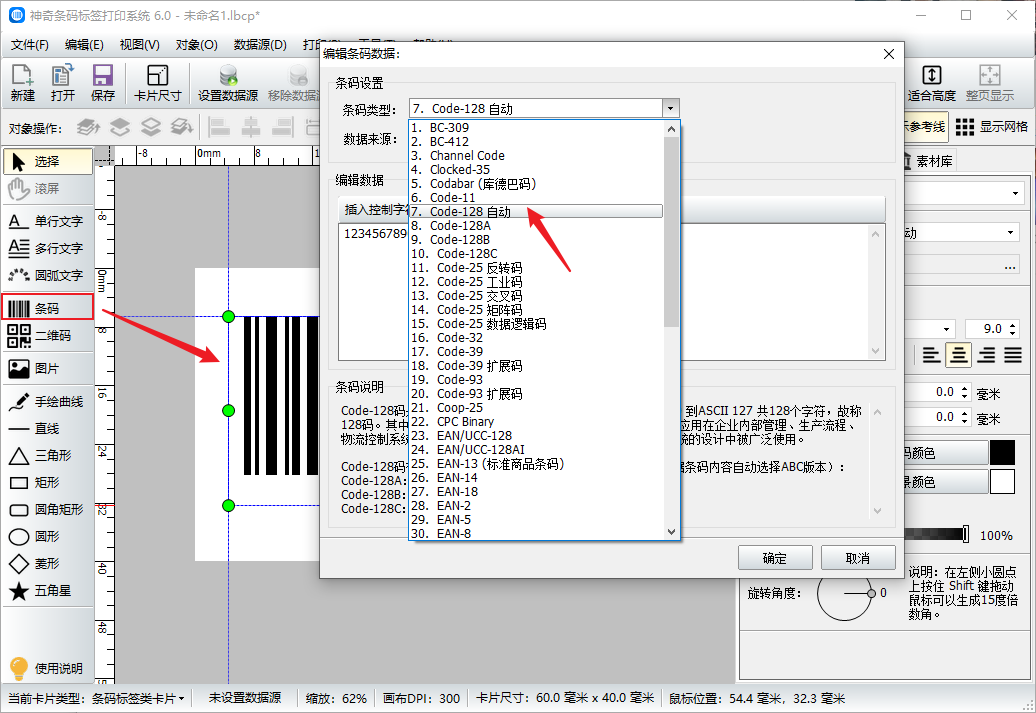The width and height of the screenshot is (1036, 713).
Task: Select the 单行文字 single-line text tool
Action: [48, 221]
